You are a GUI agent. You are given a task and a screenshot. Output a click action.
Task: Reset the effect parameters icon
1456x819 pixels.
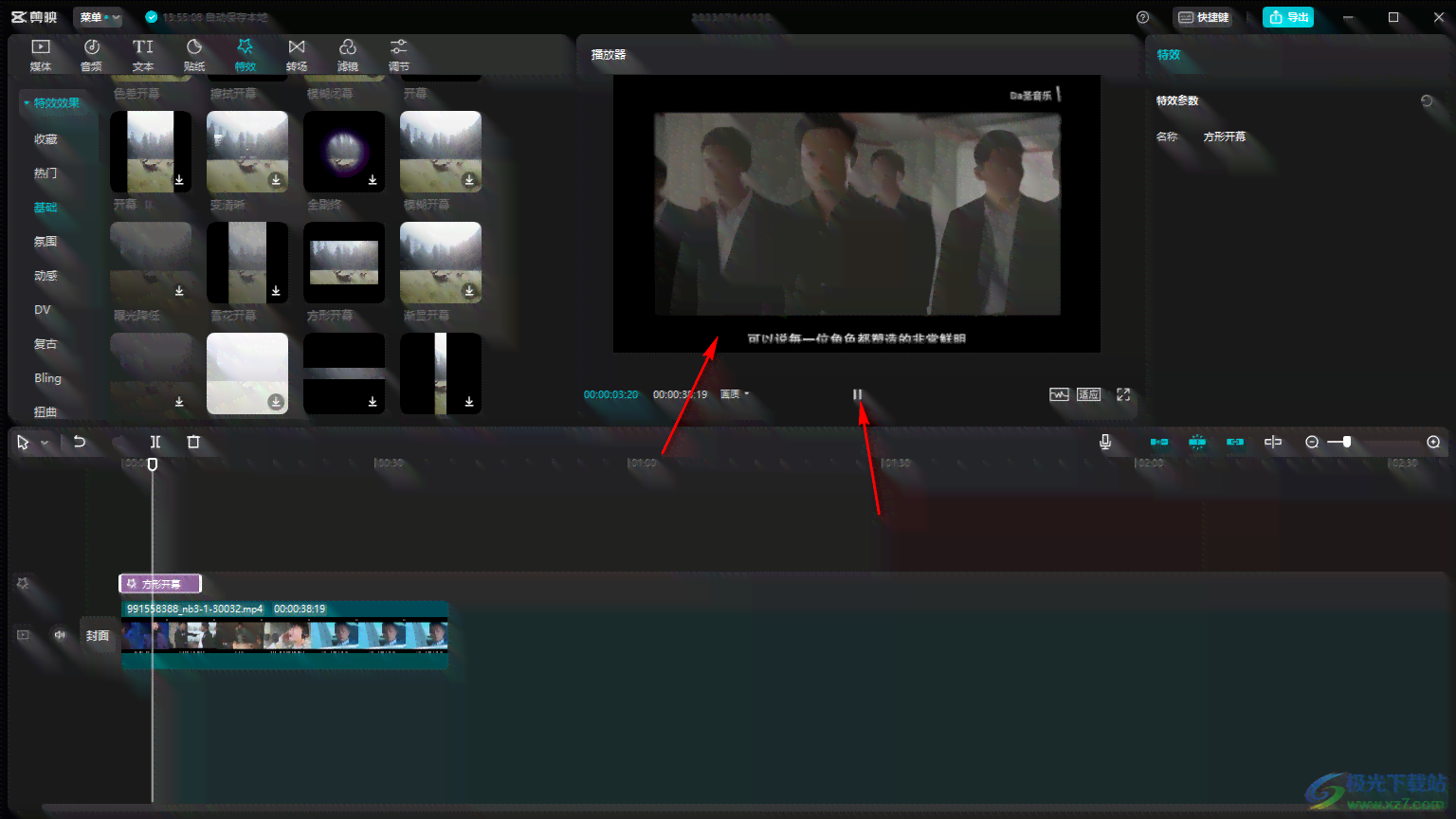tap(1427, 100)
